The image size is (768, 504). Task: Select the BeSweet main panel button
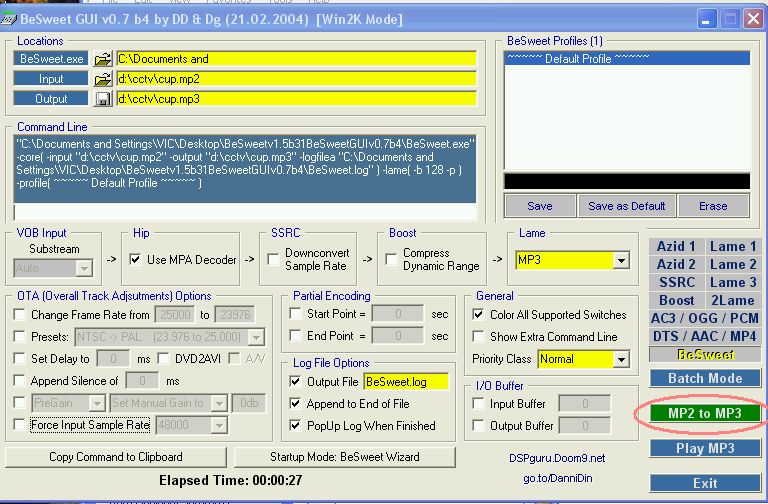(x=705, y=354)
